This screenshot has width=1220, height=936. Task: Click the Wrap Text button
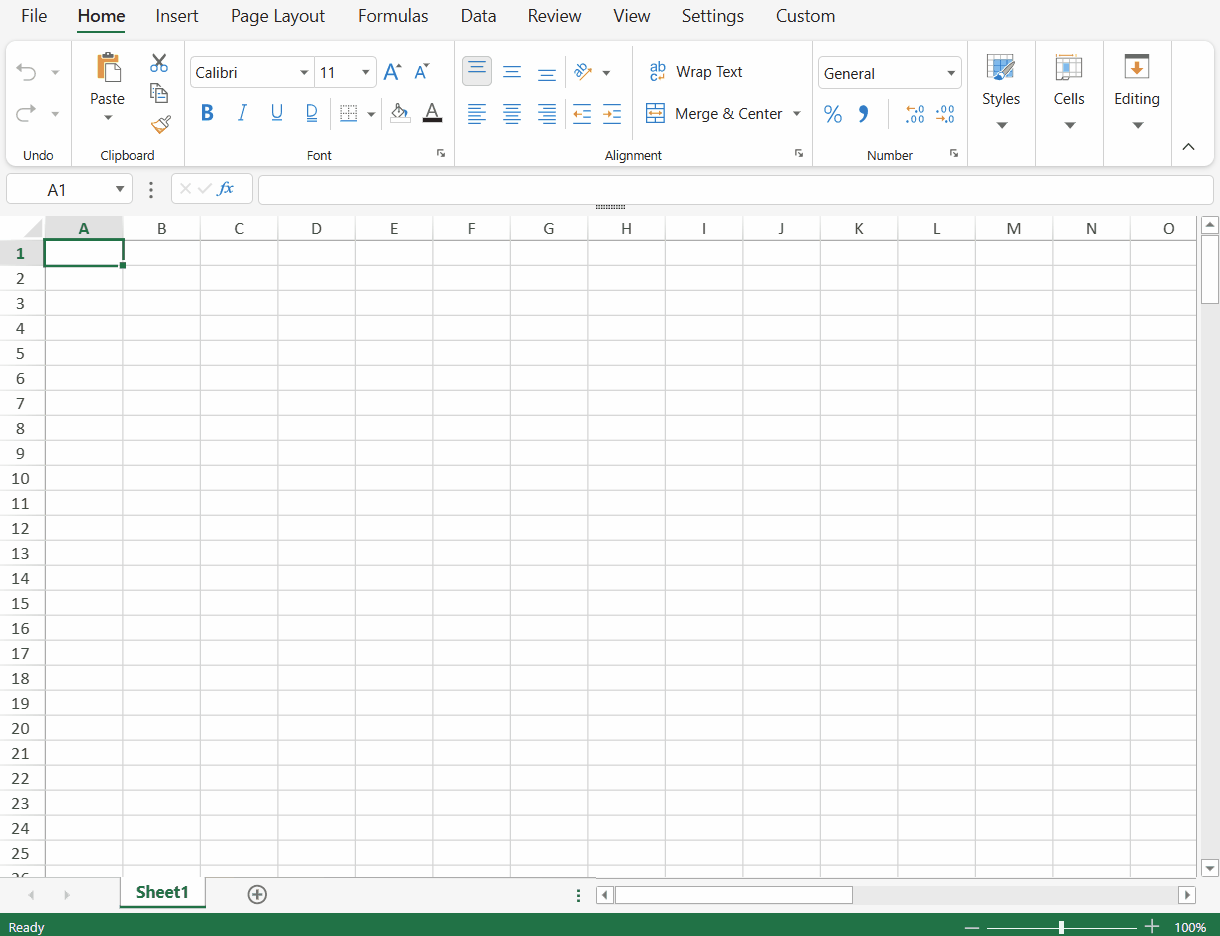pos(696,72)
